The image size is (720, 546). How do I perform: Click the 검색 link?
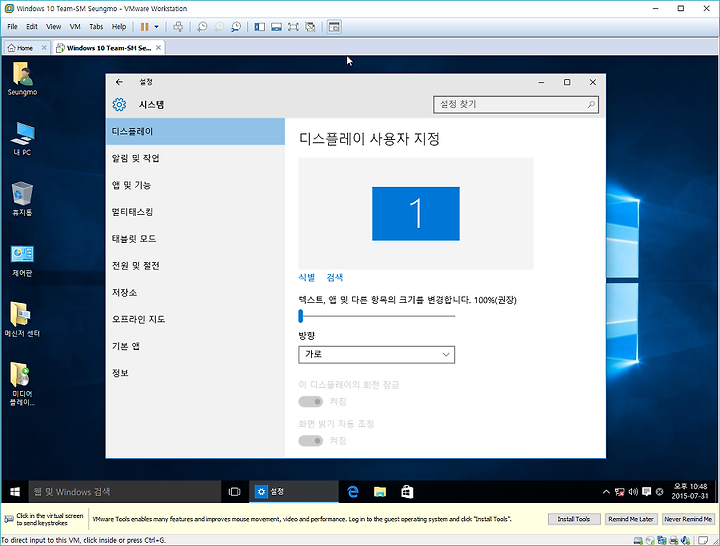335,277
